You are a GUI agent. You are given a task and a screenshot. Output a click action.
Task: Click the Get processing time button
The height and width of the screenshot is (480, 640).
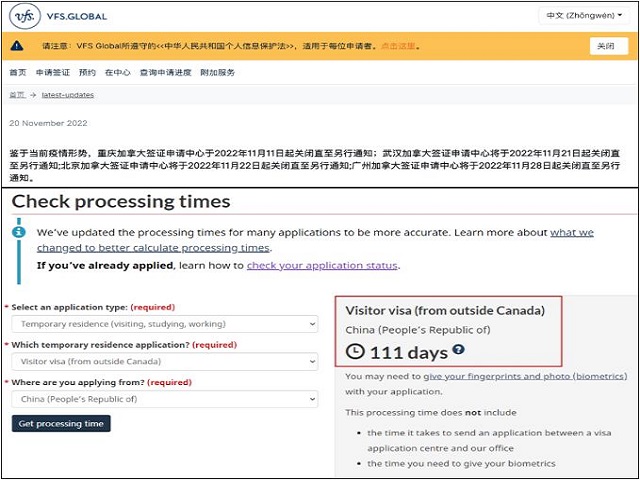[61, 424]
